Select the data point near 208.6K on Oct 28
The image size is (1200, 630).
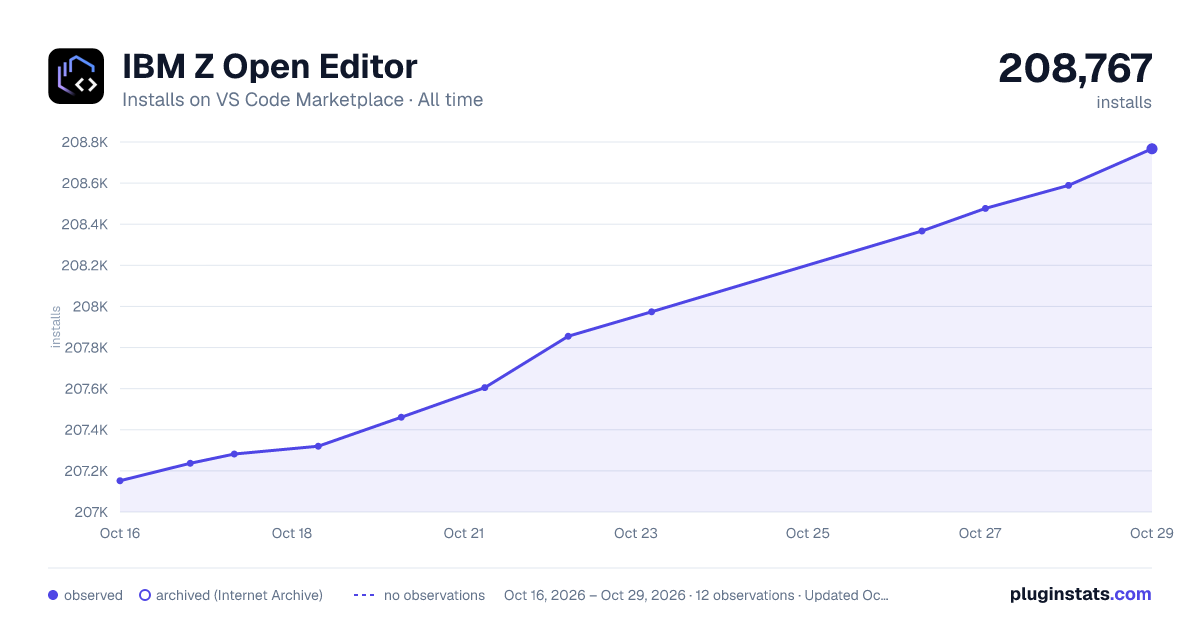point(1069,185)
